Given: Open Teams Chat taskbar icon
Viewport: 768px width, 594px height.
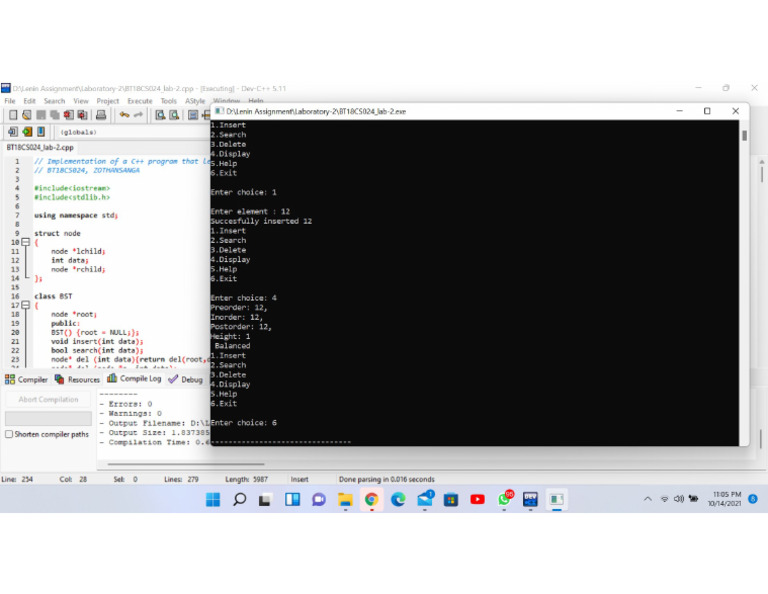Looking at the screenshot, I should [319, 499].
